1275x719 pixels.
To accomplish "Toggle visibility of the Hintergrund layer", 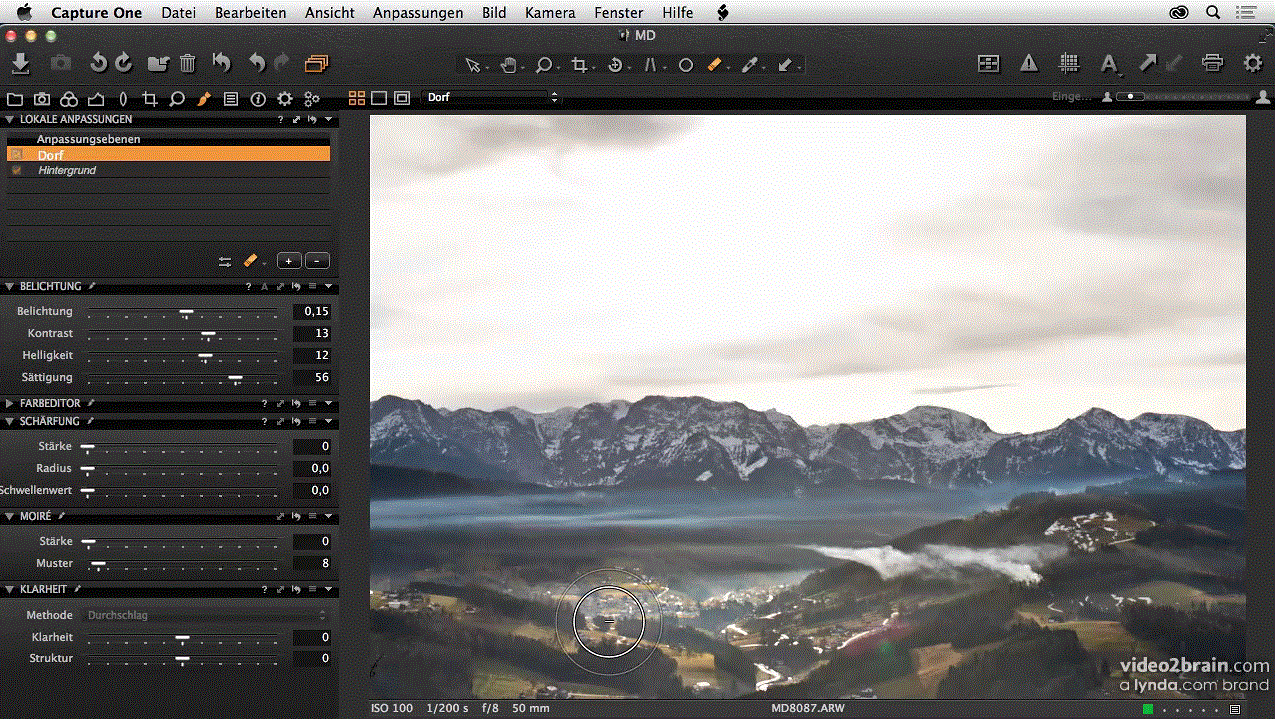I will click(x=16, y=170).
